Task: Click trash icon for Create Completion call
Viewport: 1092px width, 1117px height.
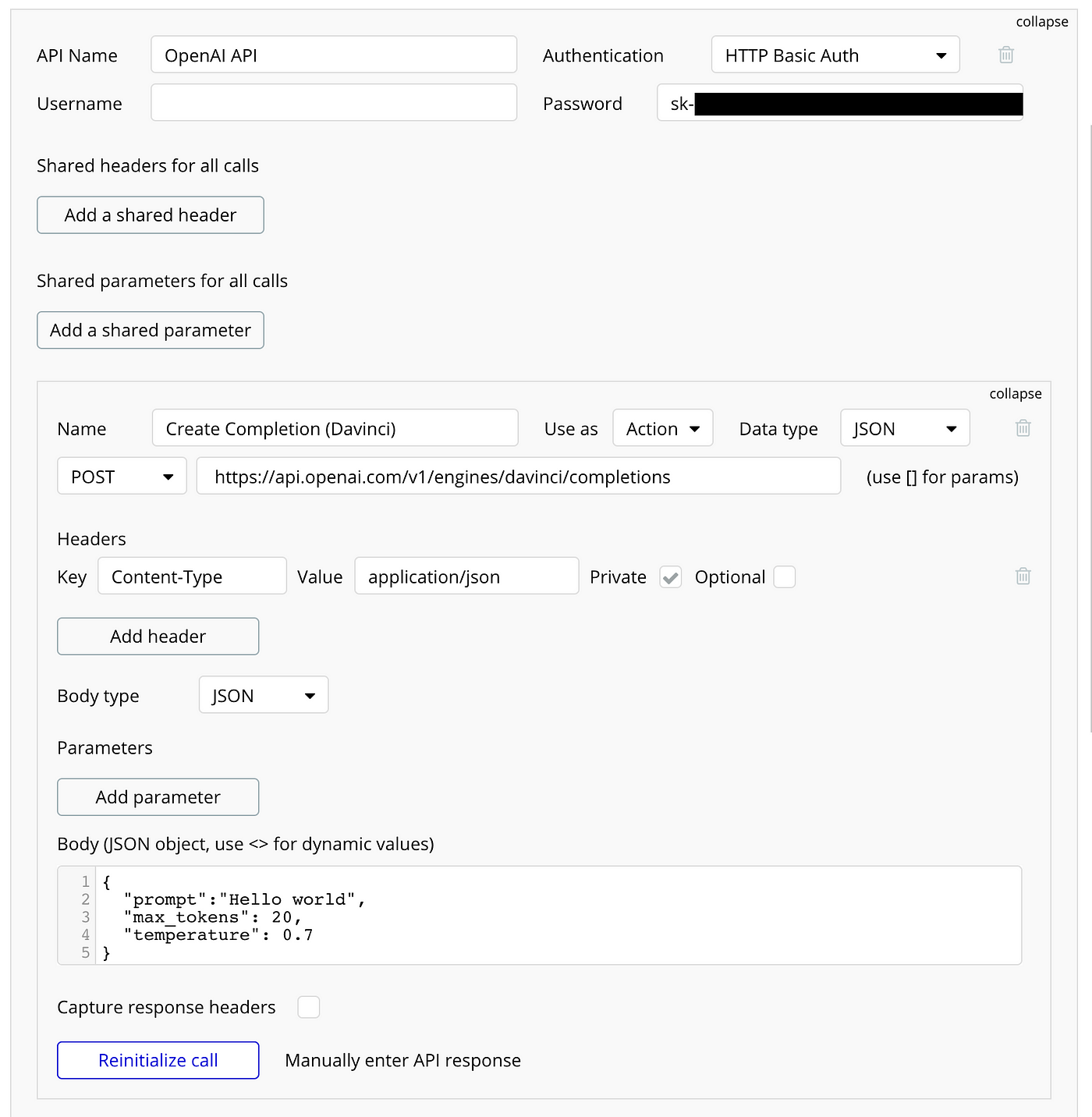Action: coord(1023,427)
